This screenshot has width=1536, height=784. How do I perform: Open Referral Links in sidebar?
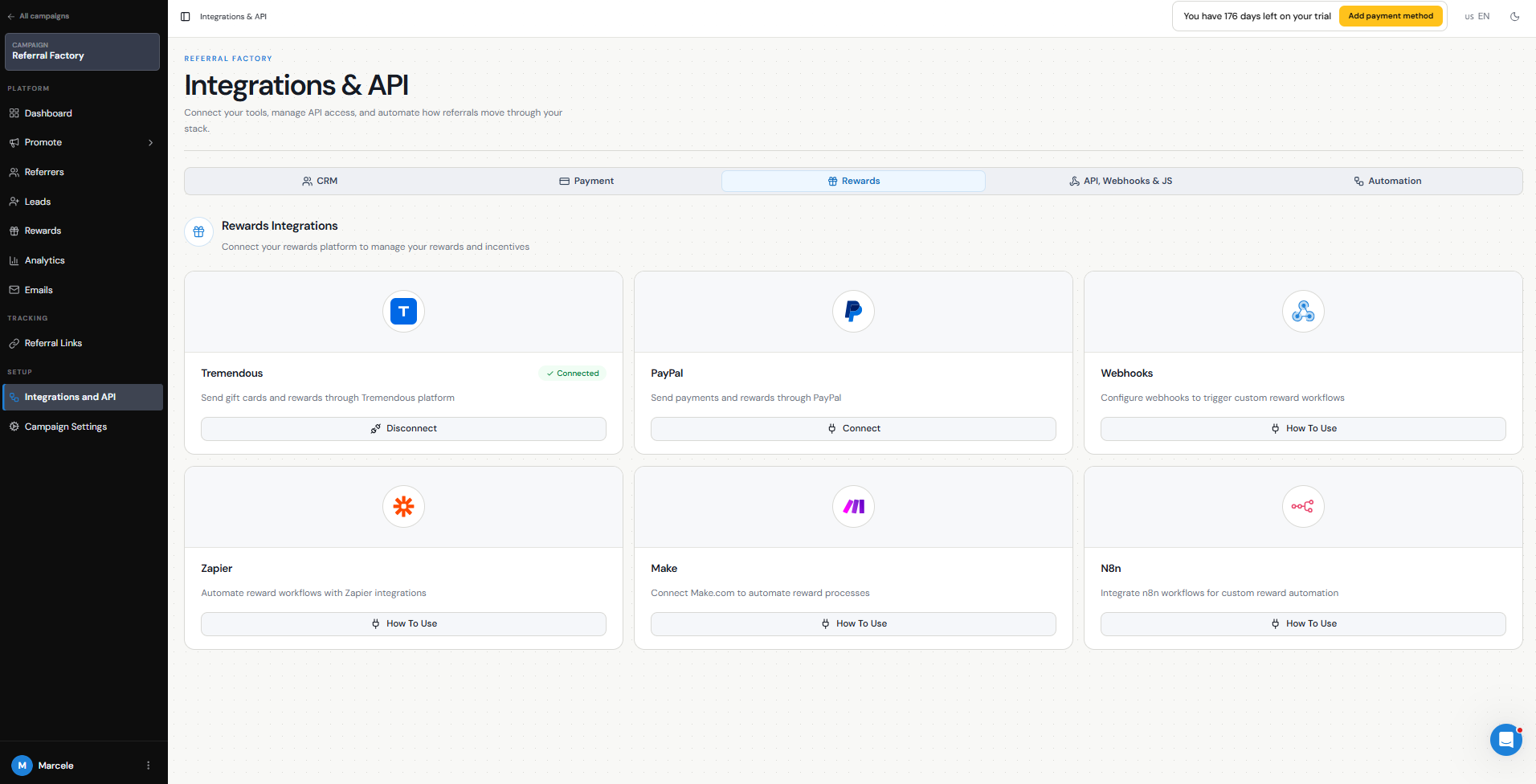82,343
